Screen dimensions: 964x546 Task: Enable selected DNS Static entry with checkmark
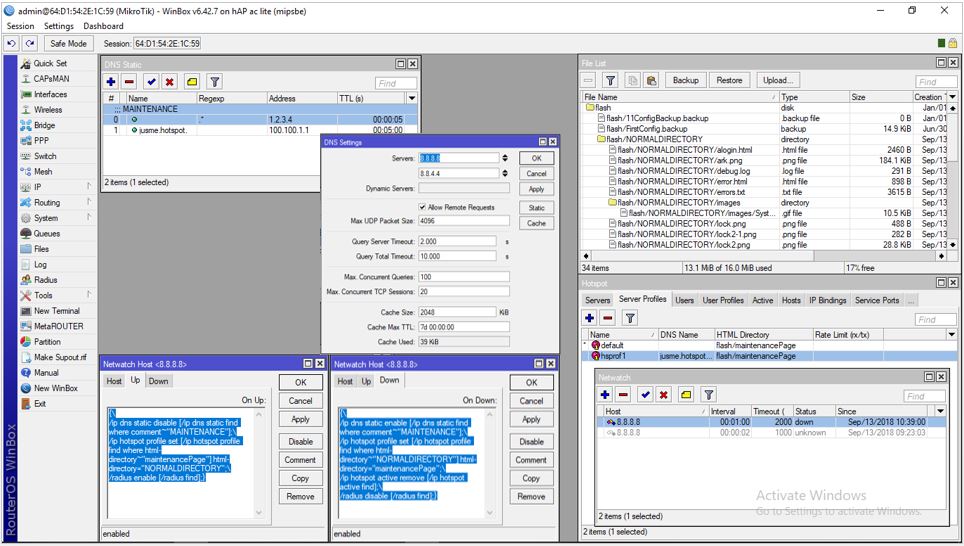point(151,82)
